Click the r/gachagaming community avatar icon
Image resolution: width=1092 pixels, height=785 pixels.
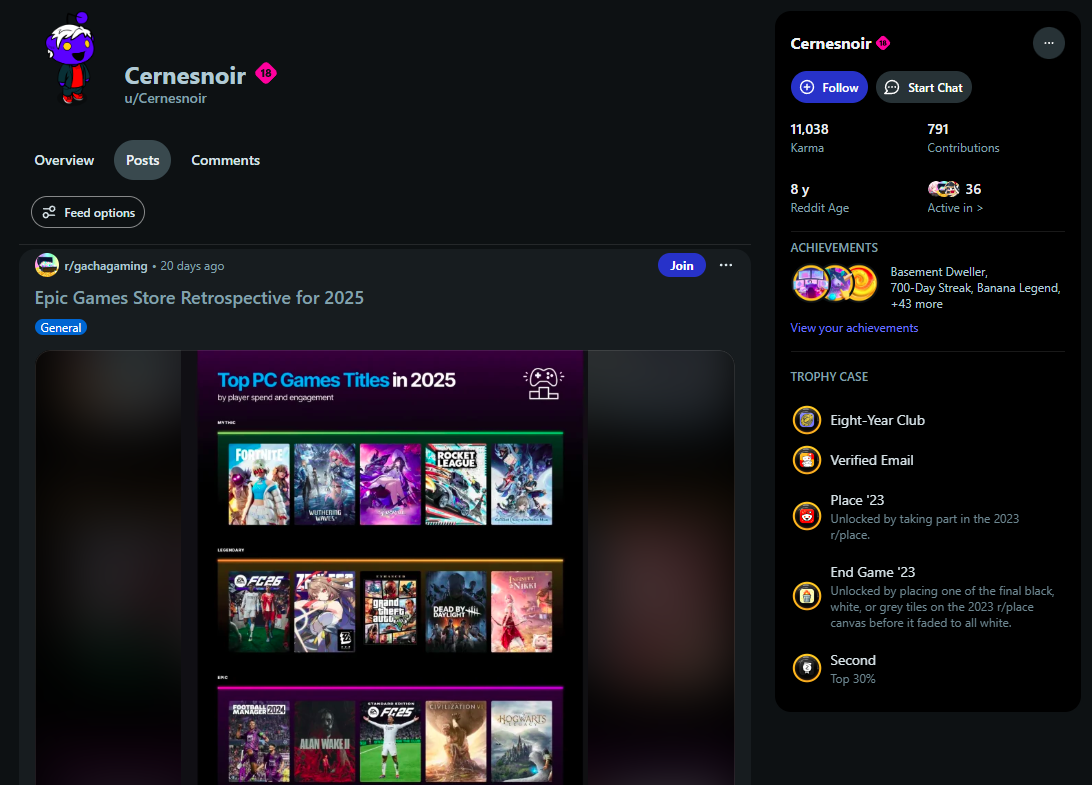pos(47,265)
